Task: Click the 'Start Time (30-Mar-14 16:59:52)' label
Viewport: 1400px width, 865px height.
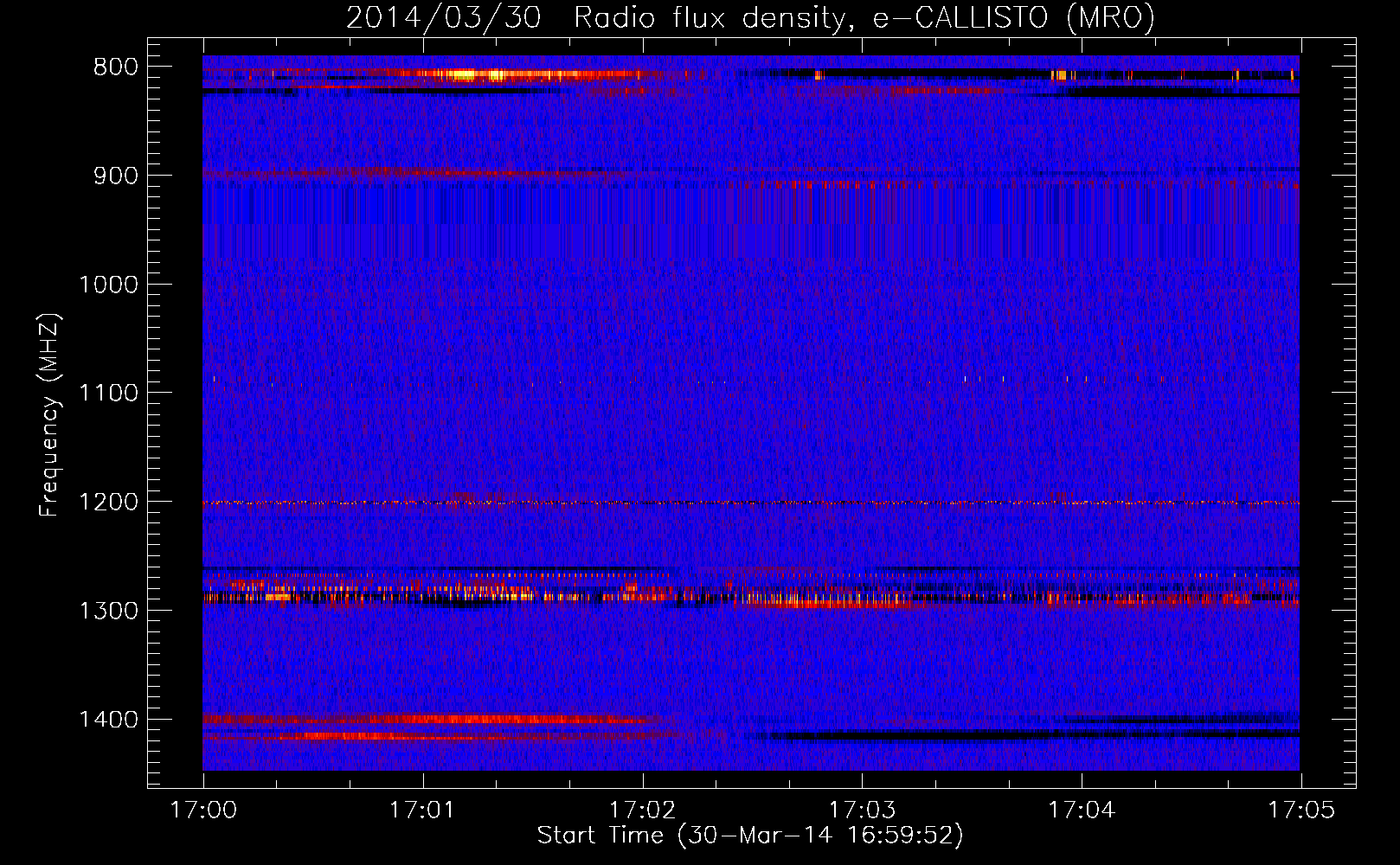Action: (x=750, y=836)
